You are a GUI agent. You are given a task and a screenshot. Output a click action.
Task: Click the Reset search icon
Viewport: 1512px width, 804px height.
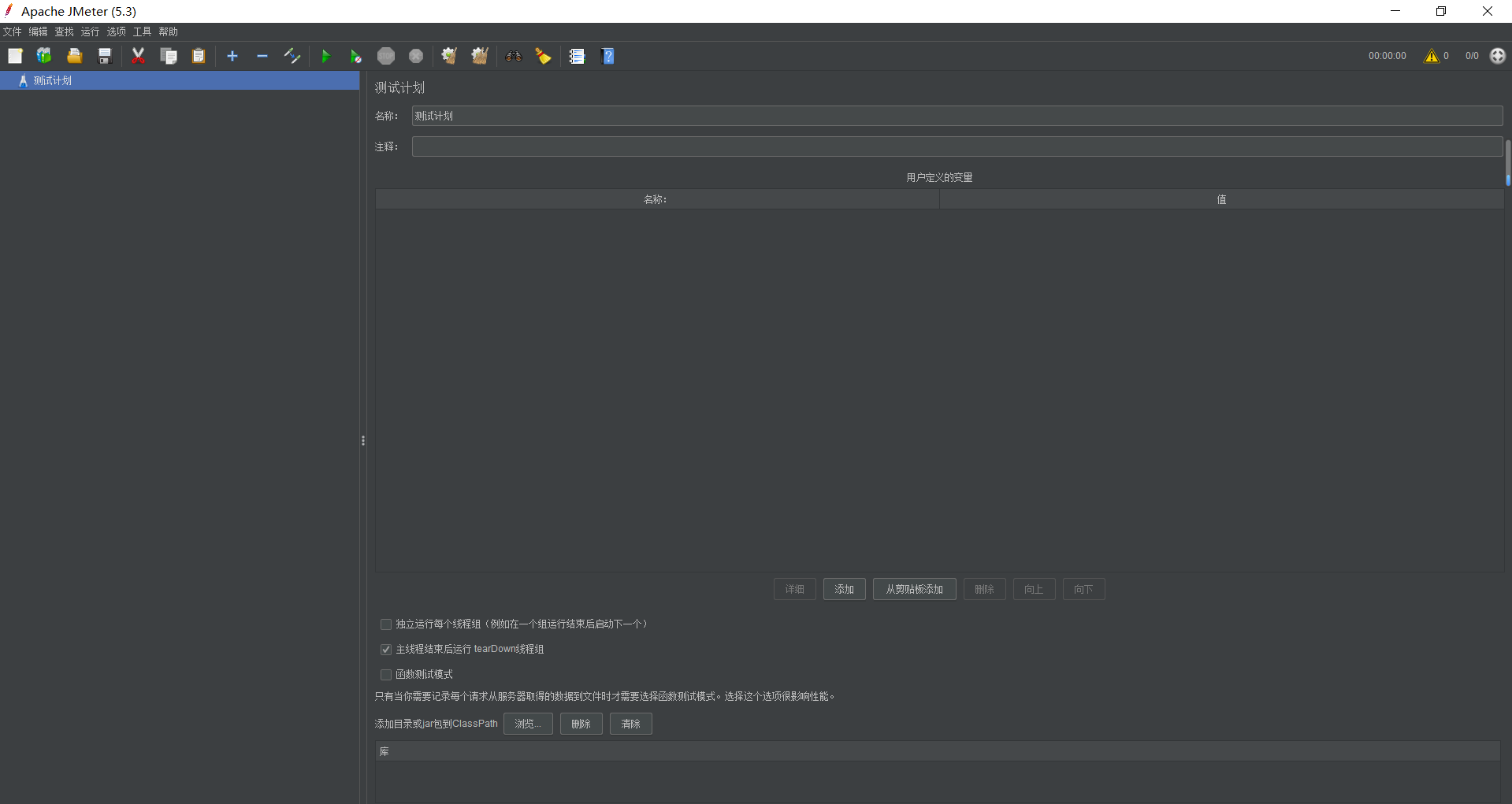click(544, 56)
